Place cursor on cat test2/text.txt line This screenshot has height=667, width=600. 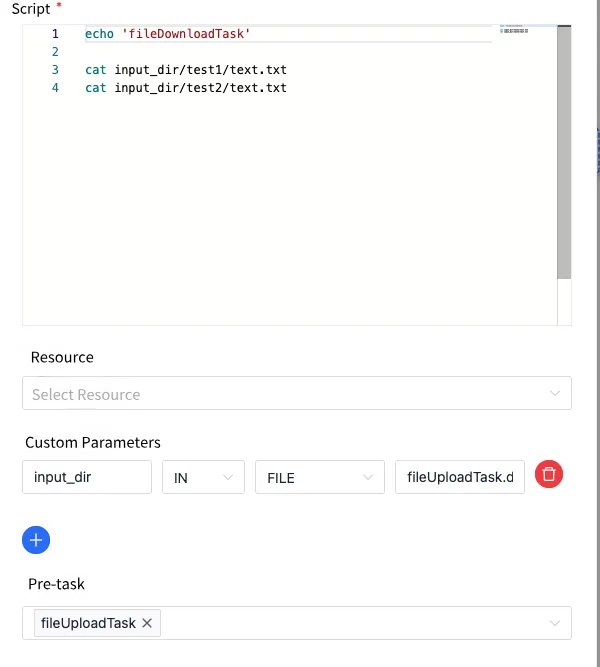pos(186,88)
